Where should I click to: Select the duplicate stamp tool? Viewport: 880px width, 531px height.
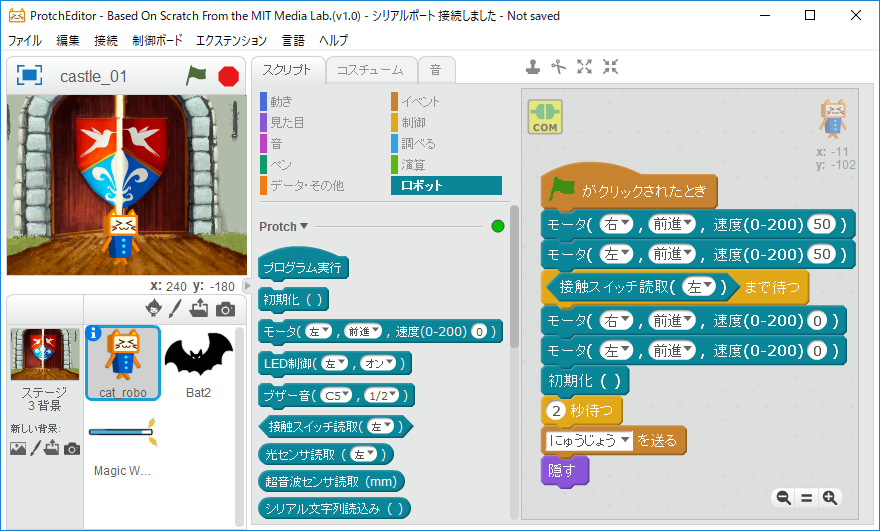click(x=533, y=67)
